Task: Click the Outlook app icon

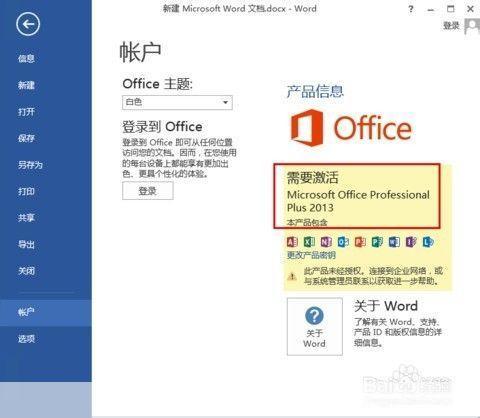Action: [343, 242]
